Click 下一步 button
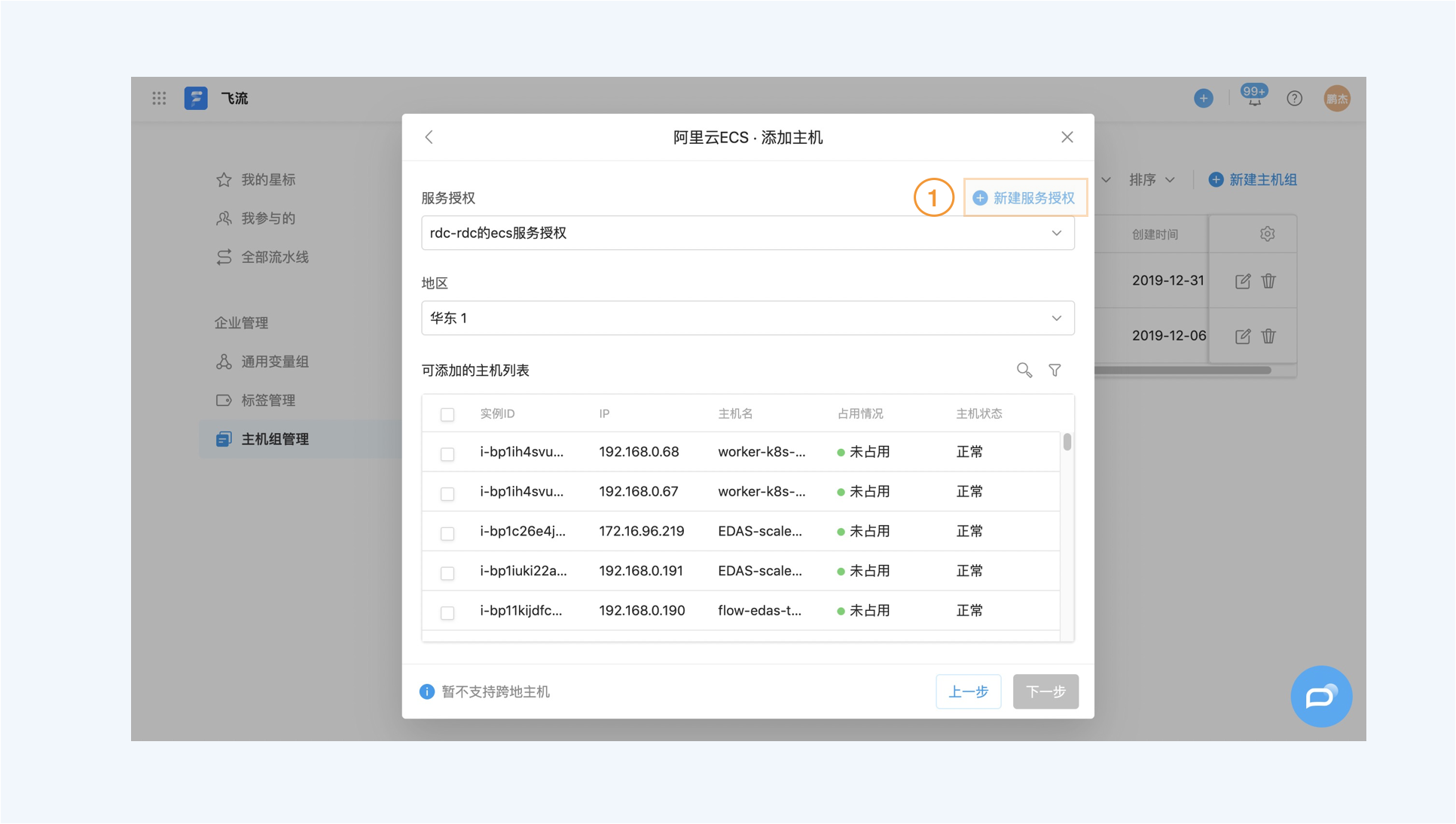This screenshot has width=1456, height=824. click(x=1045, y=691)
